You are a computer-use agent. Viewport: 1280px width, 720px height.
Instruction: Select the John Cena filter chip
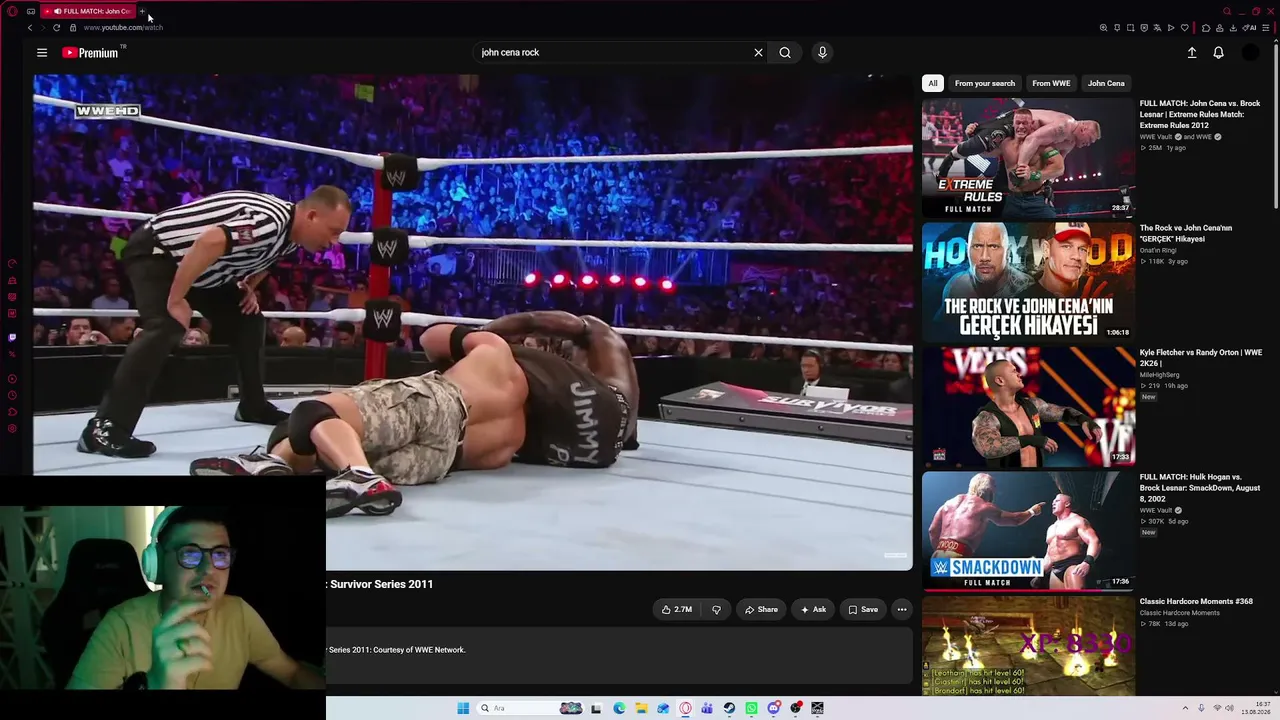coord(1106,83)
